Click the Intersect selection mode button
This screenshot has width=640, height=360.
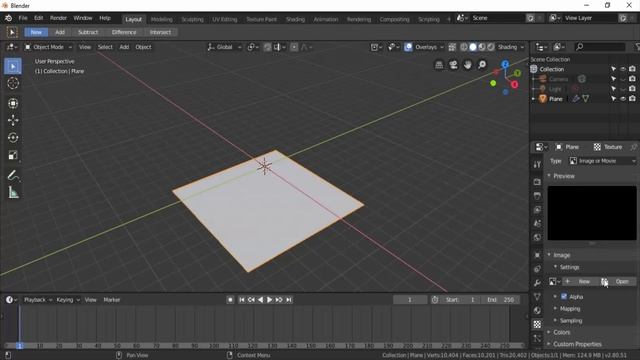click(160, 32)
